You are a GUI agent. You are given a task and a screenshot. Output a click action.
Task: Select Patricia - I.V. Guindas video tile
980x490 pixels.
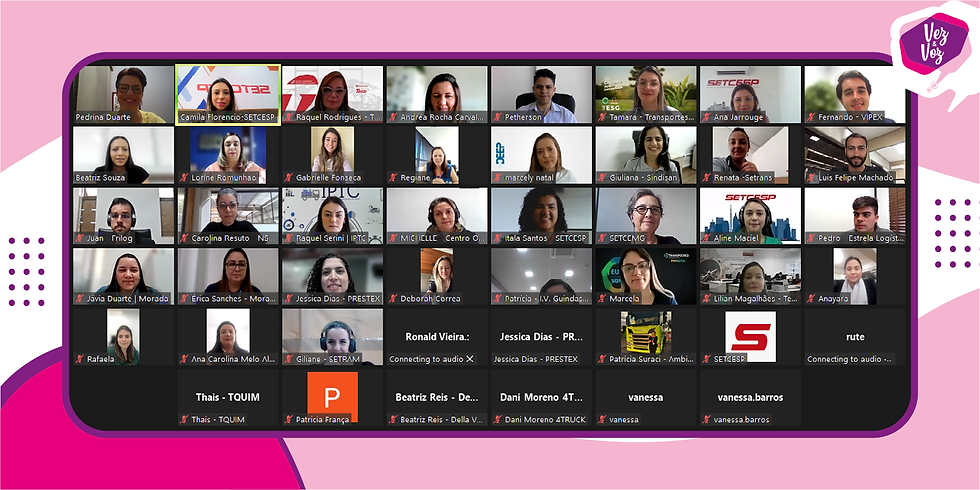tap(541, 276)
